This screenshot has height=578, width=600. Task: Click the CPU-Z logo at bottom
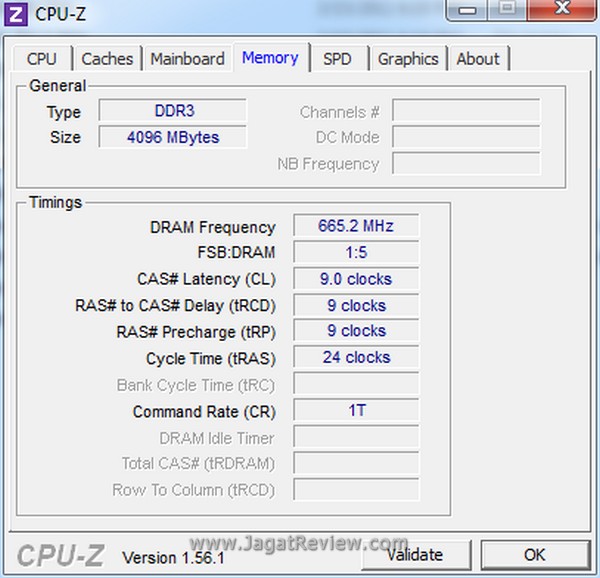(x=60, y=555)
